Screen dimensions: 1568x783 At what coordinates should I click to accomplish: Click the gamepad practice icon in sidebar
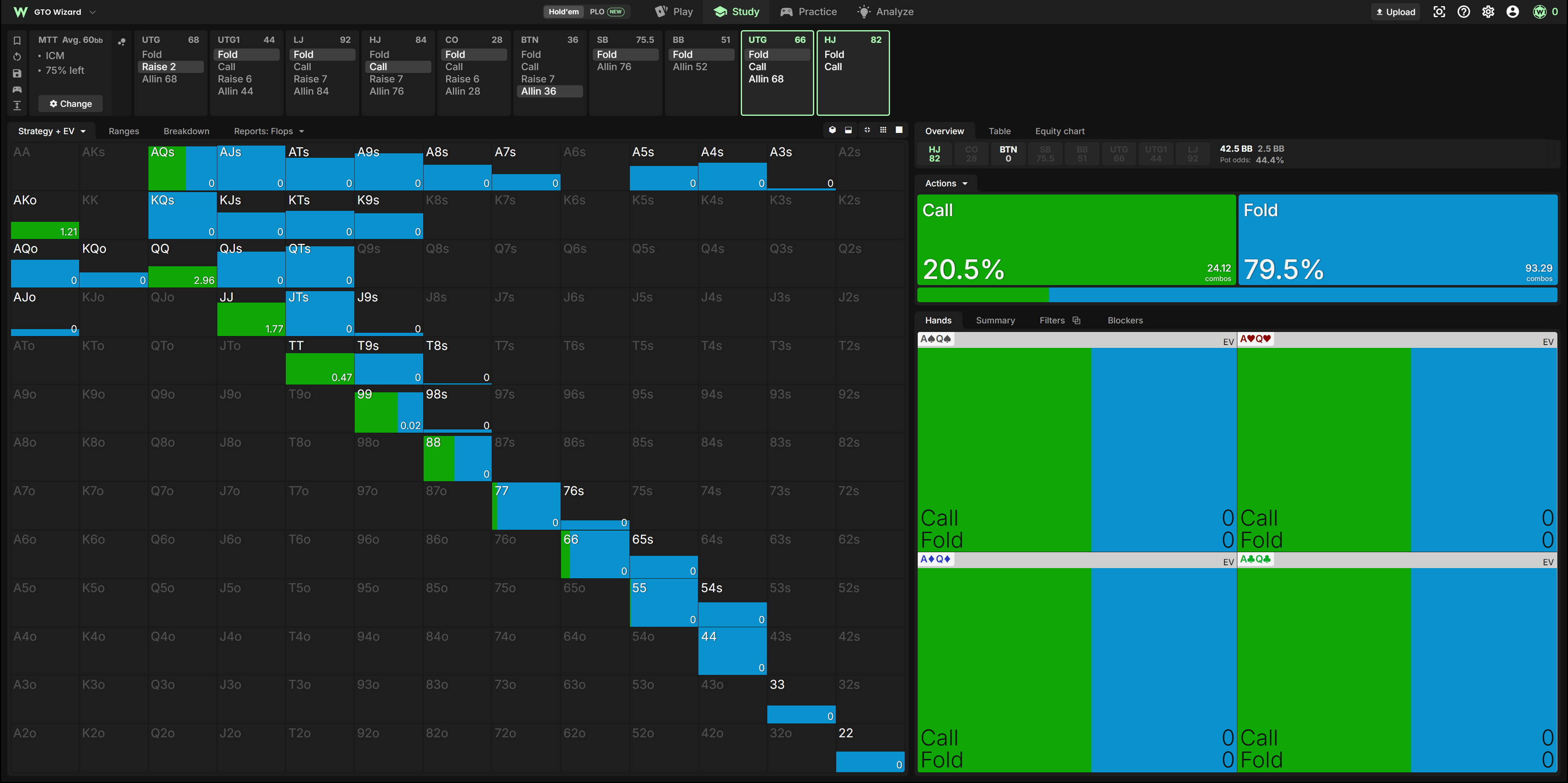pyautogui.click(x=17, y=89)
